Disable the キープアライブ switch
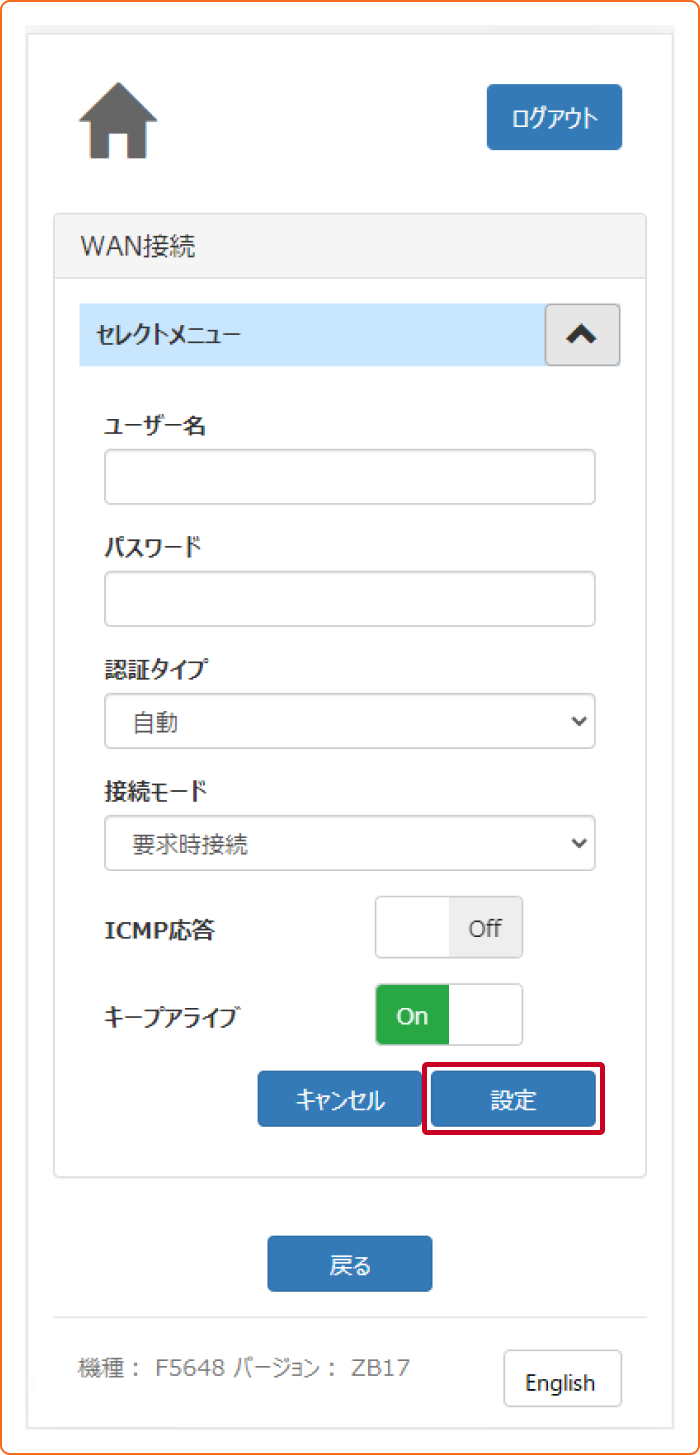700x1455 pixels. (448, 1014)
